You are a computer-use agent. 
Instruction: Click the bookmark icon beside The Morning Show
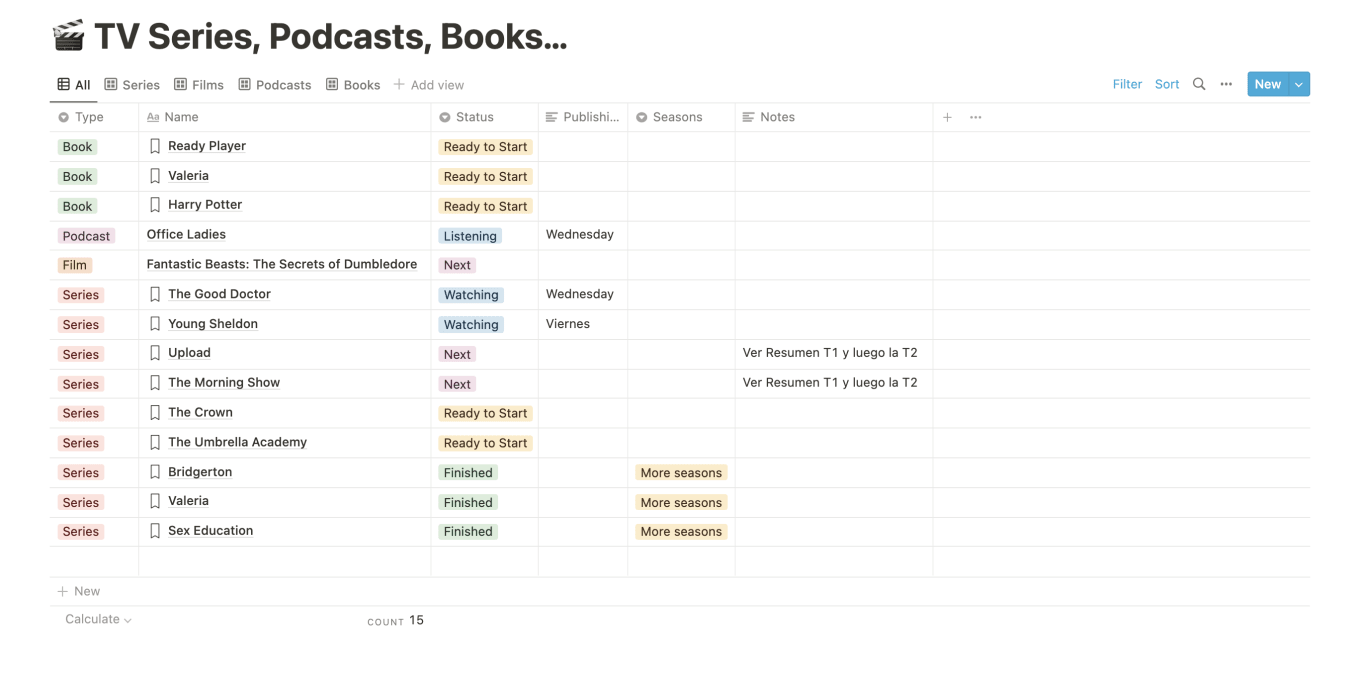155,383
